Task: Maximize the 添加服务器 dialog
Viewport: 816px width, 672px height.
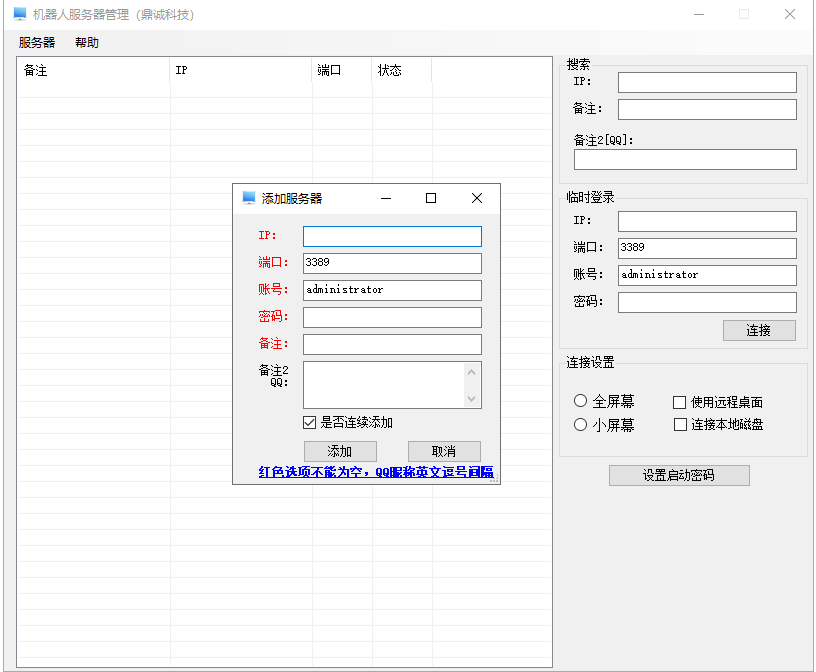Action: click(431, 198)
